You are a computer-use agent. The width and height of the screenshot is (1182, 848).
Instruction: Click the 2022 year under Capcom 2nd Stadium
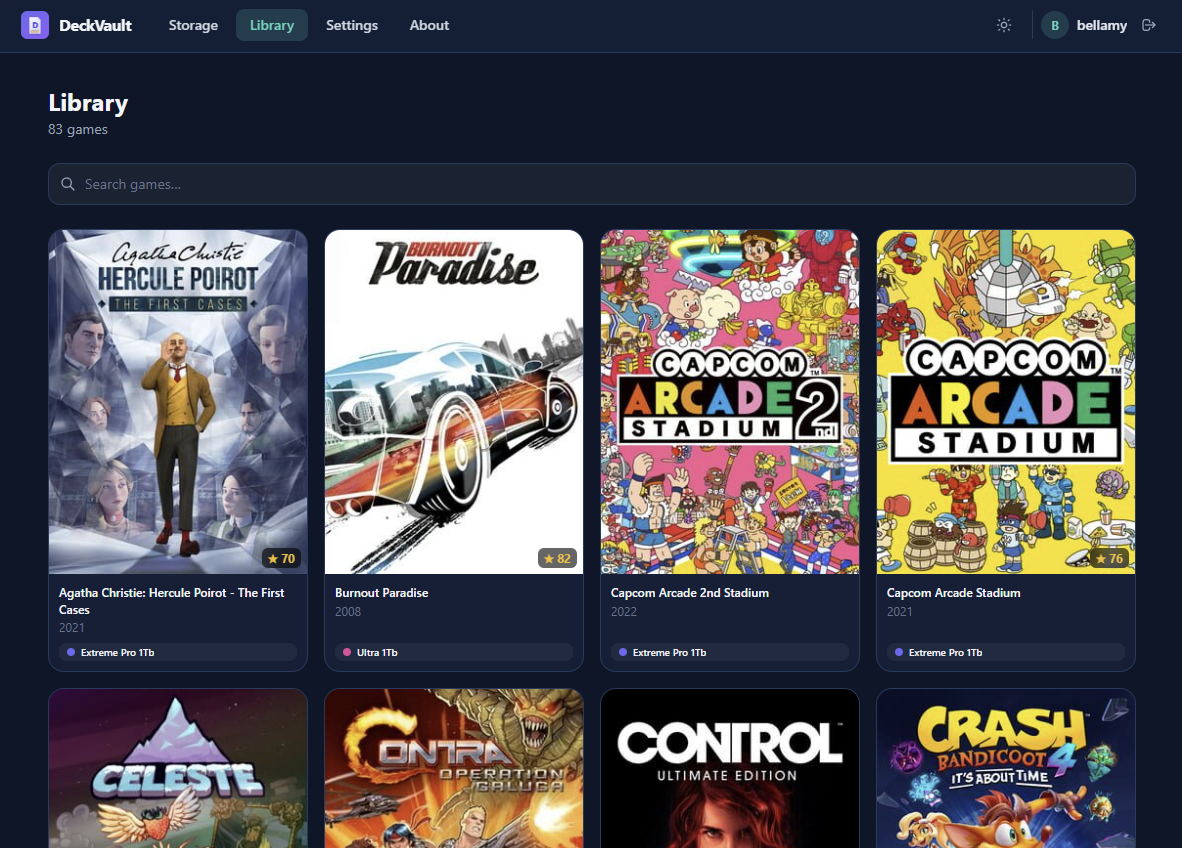(x=623, y=611)
